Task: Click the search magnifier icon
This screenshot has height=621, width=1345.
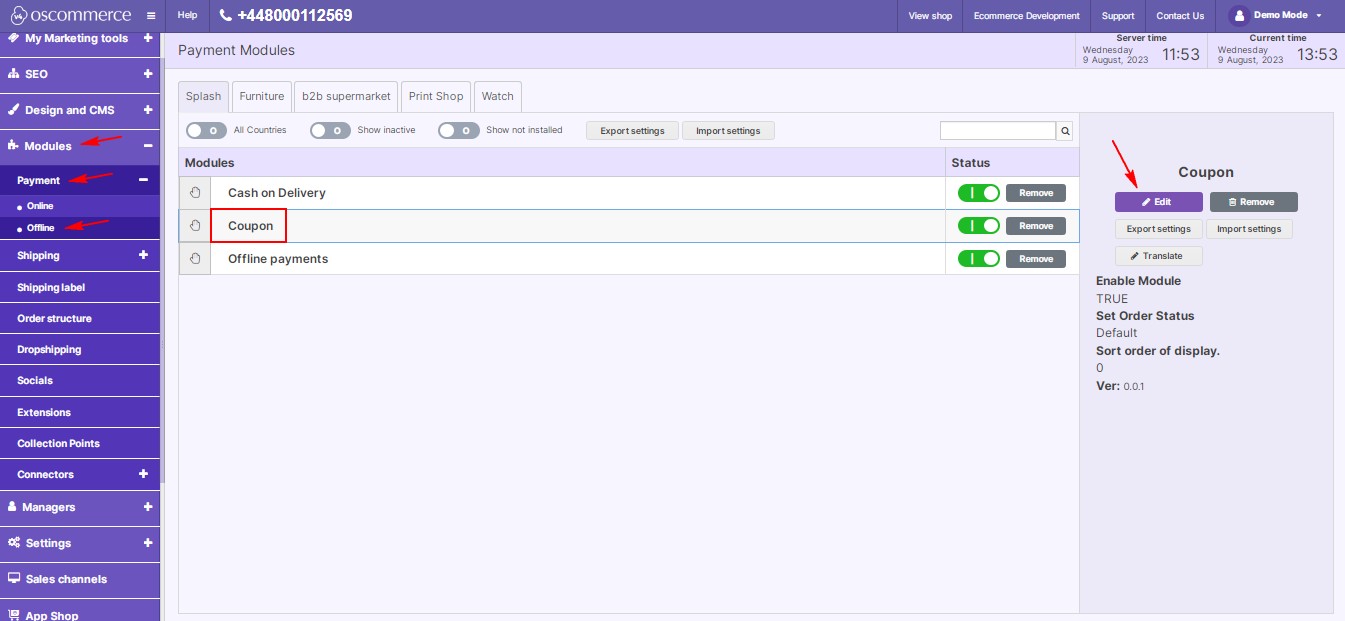Action: coord(1064,130)
